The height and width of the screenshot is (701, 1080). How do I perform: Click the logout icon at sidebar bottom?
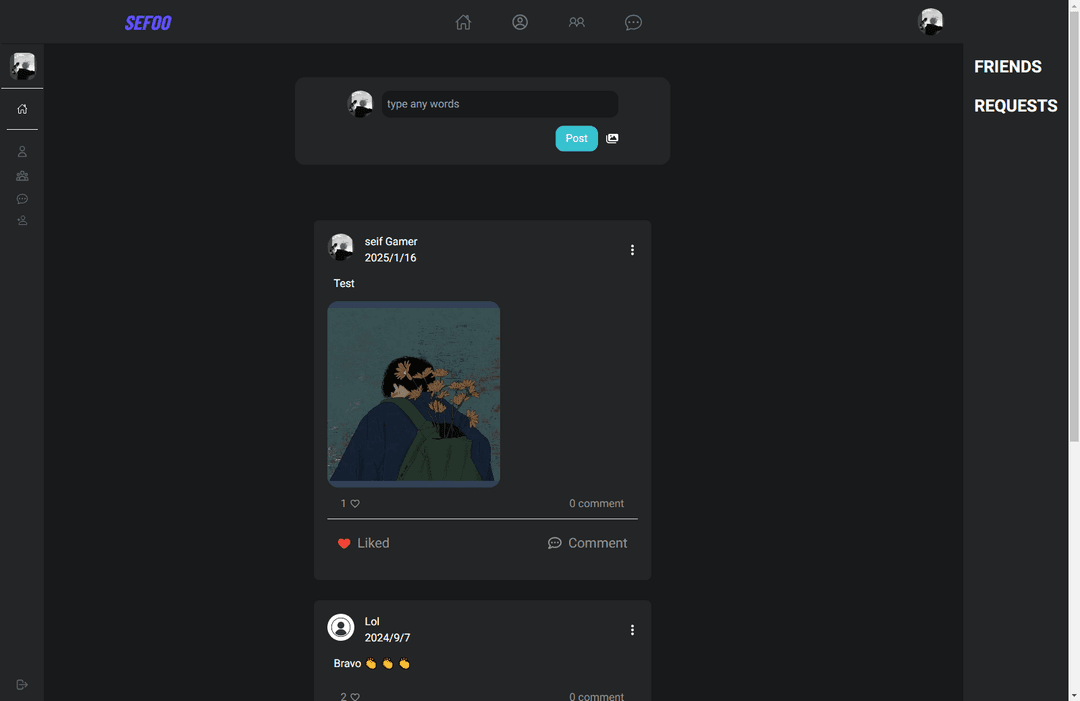[22, 684]
